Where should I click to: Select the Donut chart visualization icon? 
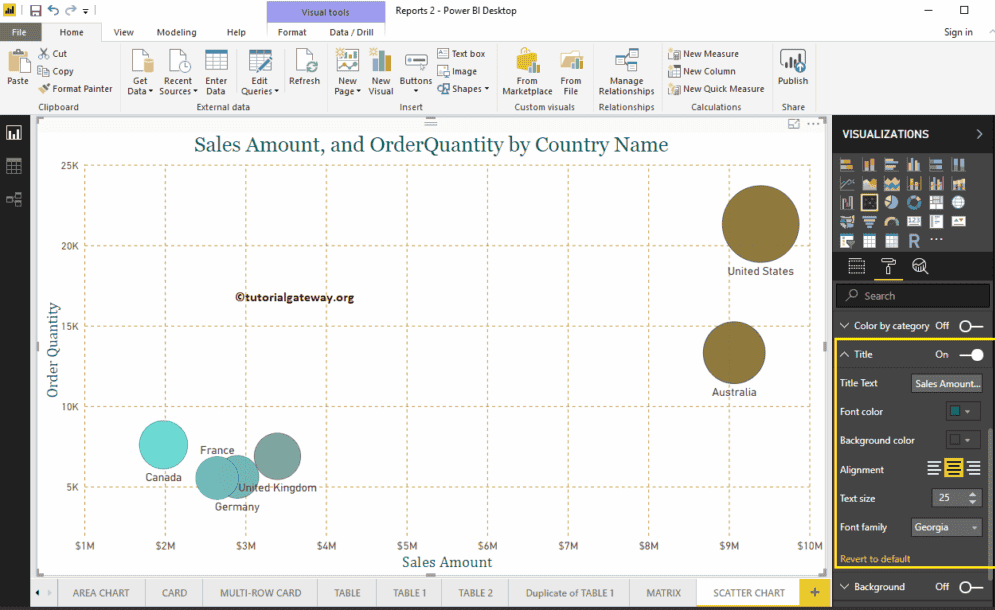914,202
